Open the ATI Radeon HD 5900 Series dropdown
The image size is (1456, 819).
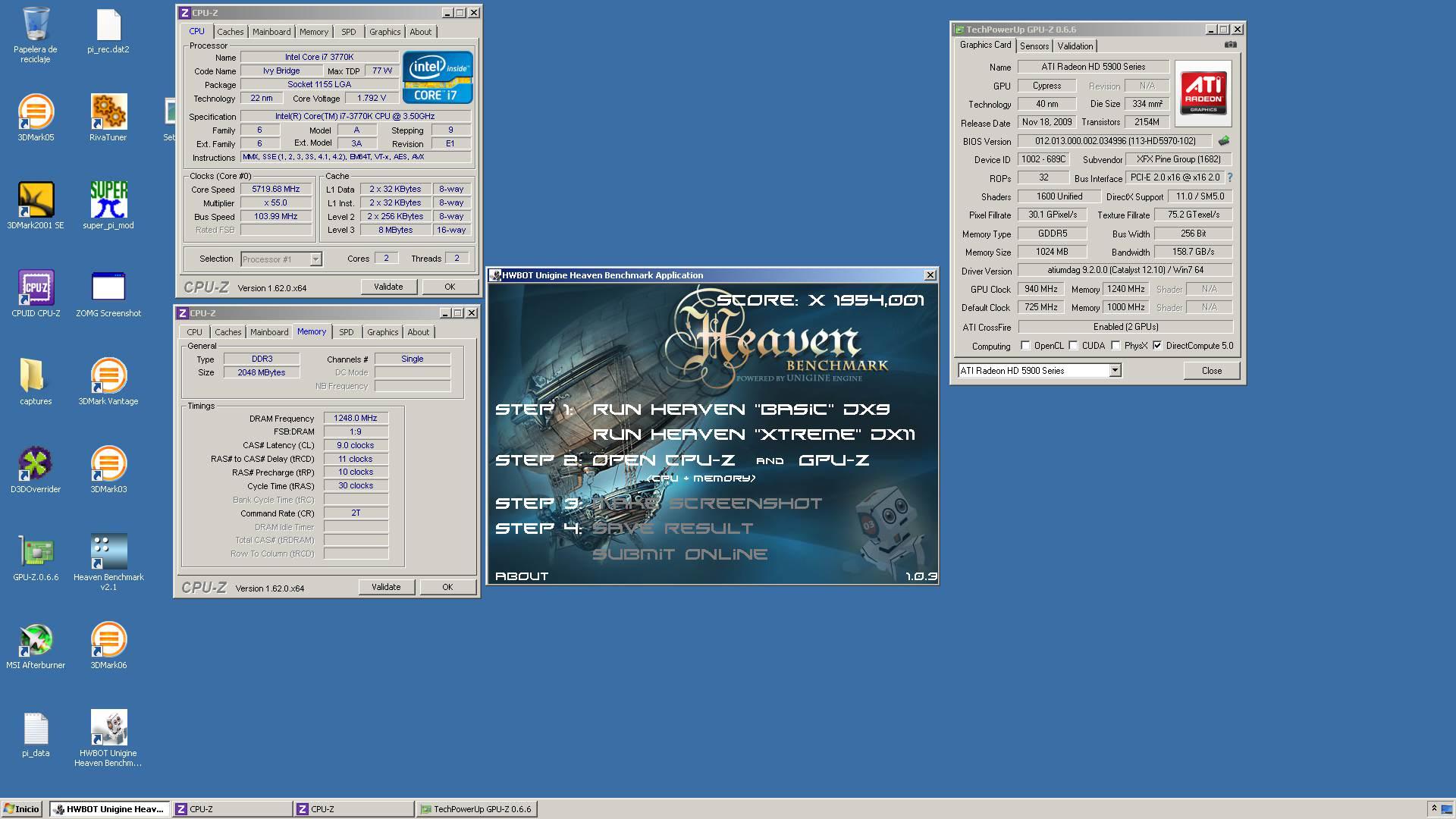(x=1040, y=371)
